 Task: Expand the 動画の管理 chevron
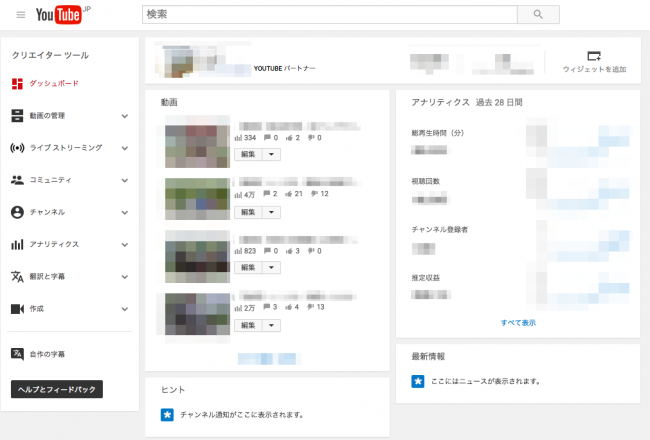pyautogui.click(x=125, y=116)
